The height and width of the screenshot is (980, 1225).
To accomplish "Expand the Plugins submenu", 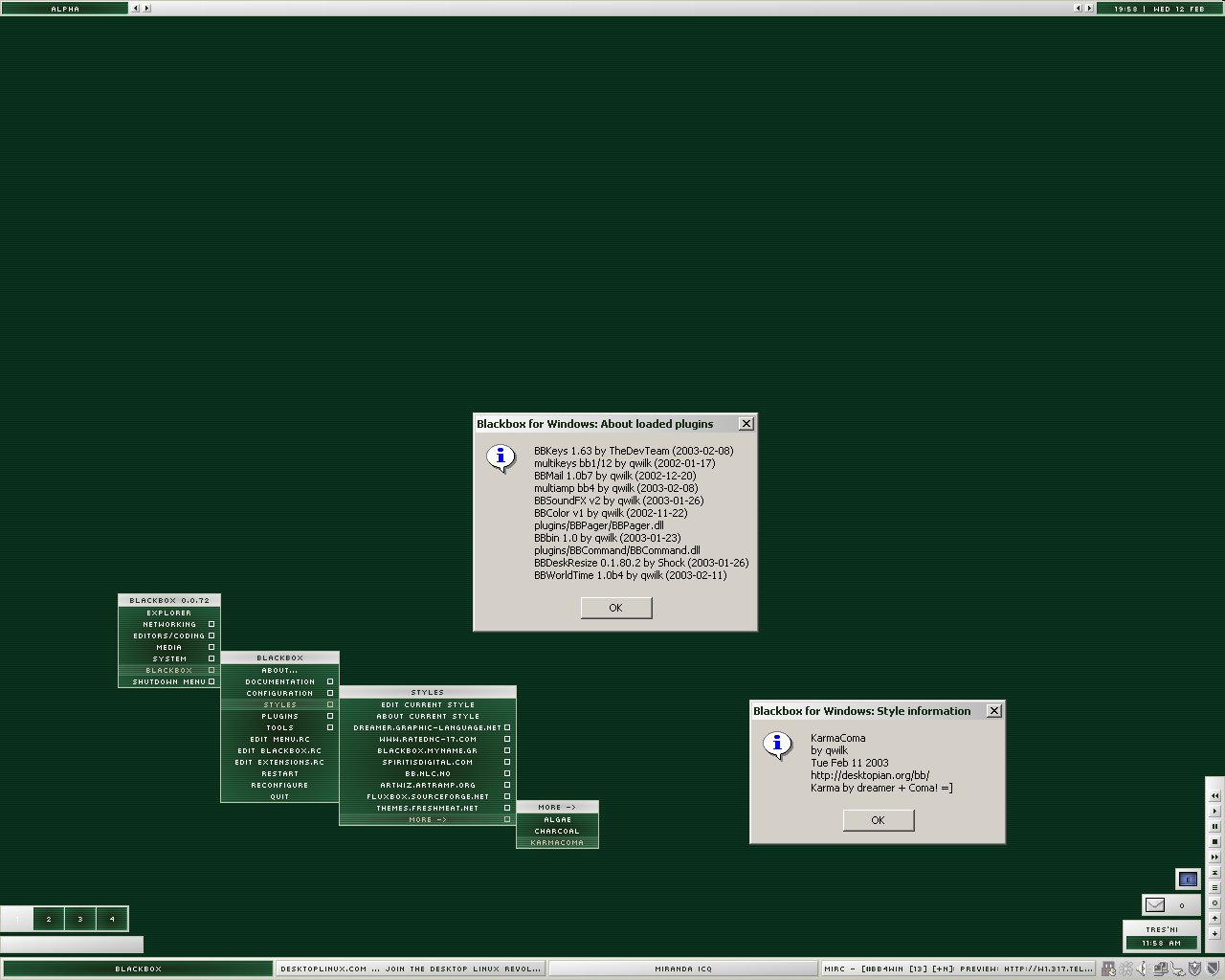I will pos(279,716).
